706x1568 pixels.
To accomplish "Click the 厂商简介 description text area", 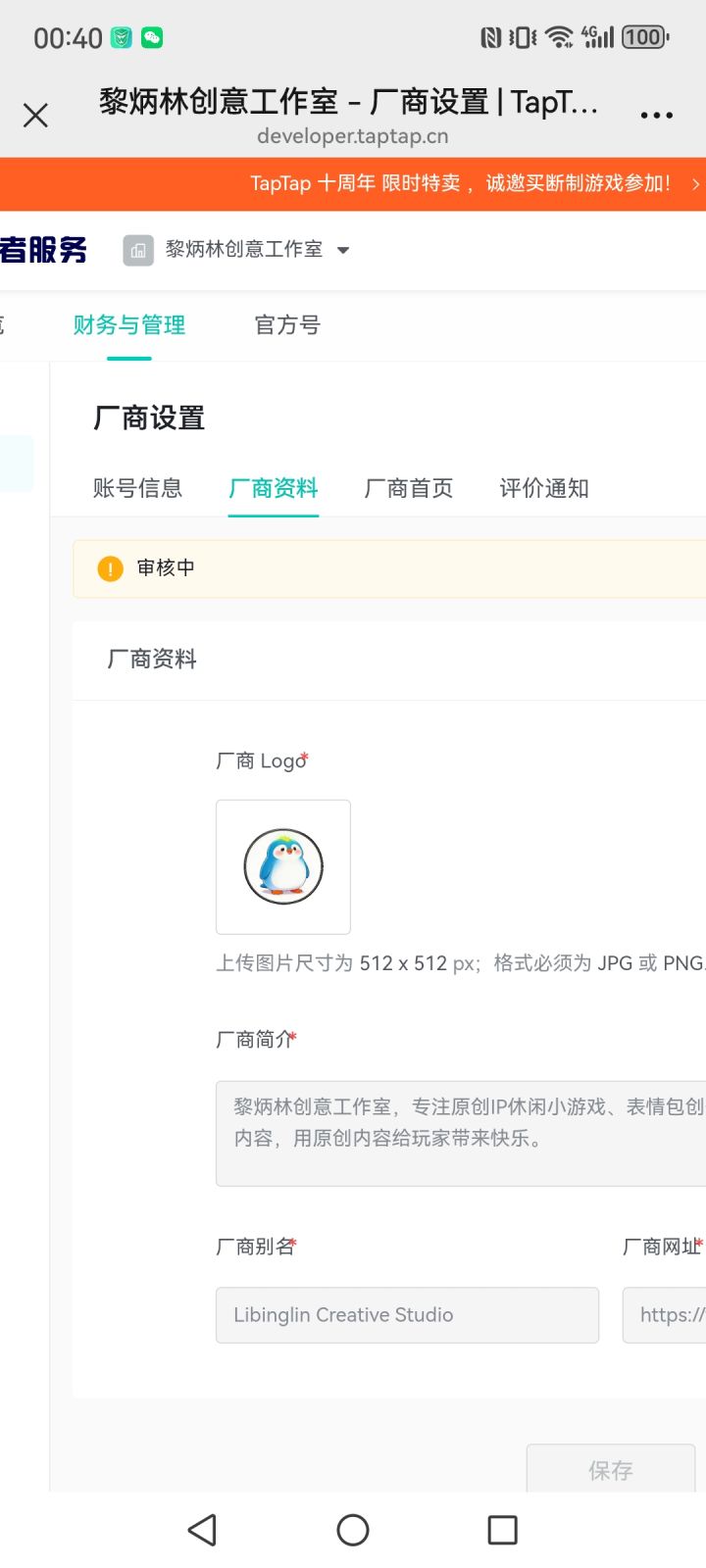I will click(x=461, y=1133).
